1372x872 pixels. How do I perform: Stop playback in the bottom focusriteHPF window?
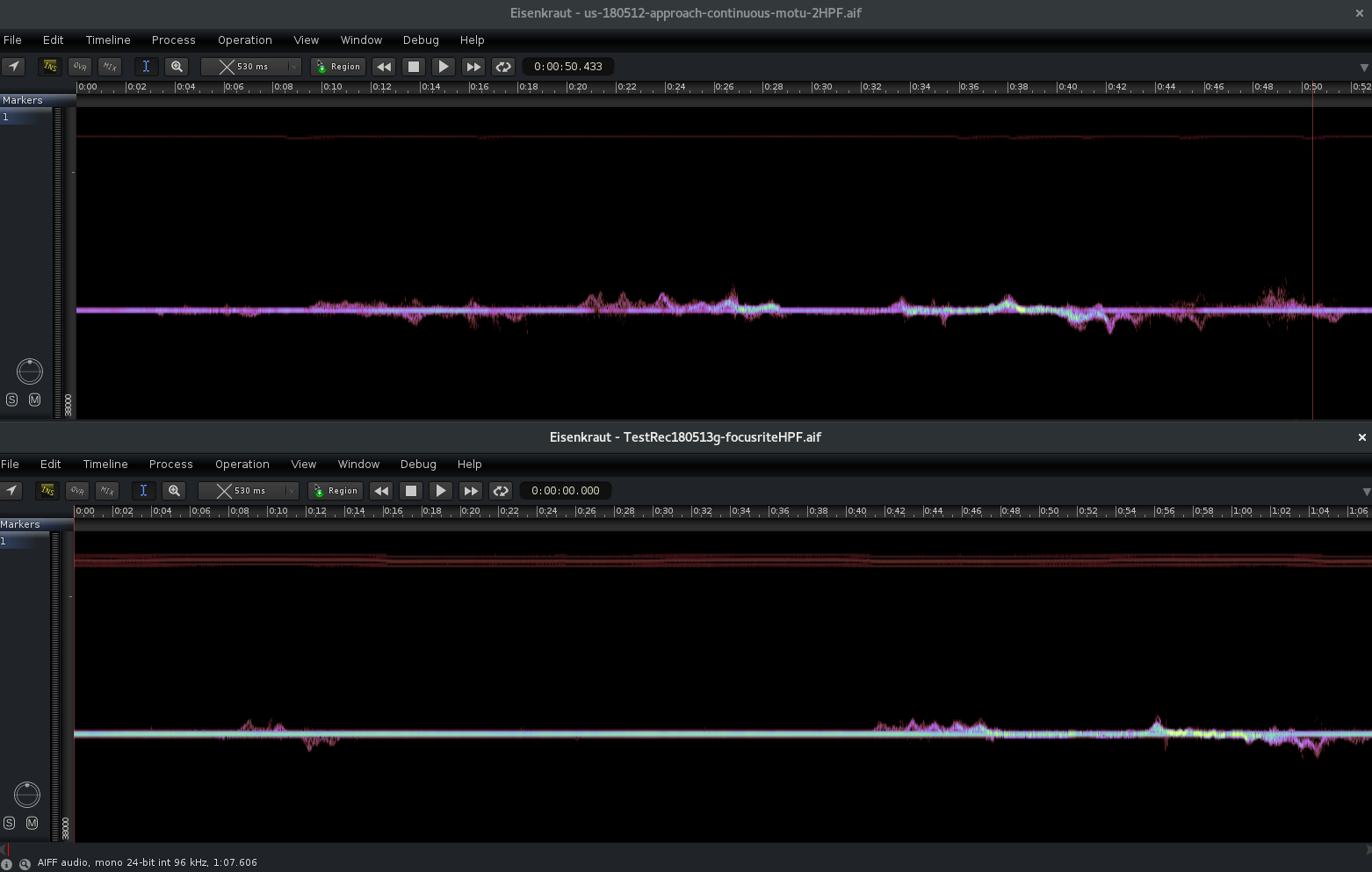(410, 491)
